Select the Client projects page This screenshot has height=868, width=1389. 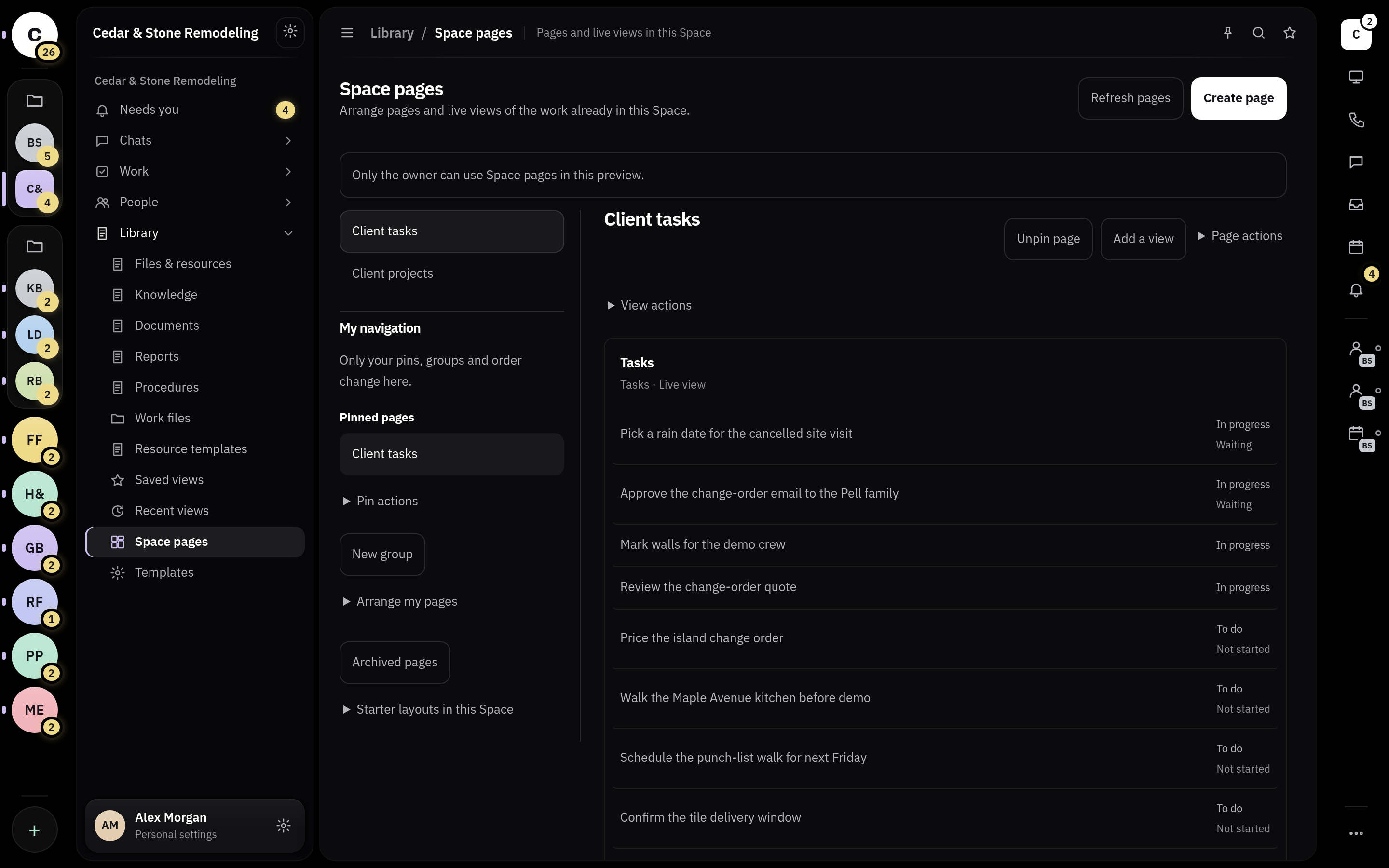[452, 273]
